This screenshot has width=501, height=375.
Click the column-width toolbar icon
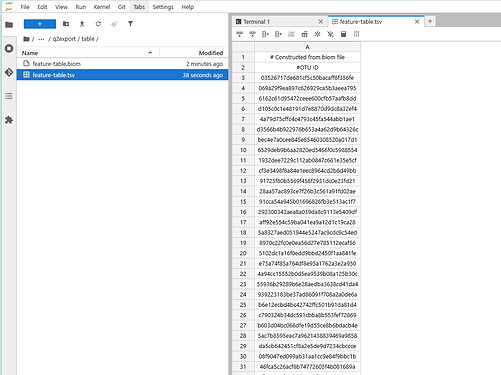click(x=356, y=34)
